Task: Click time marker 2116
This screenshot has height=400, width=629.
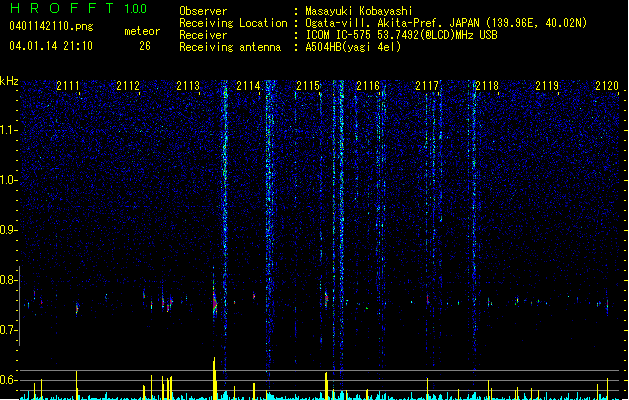Action: 368,85
